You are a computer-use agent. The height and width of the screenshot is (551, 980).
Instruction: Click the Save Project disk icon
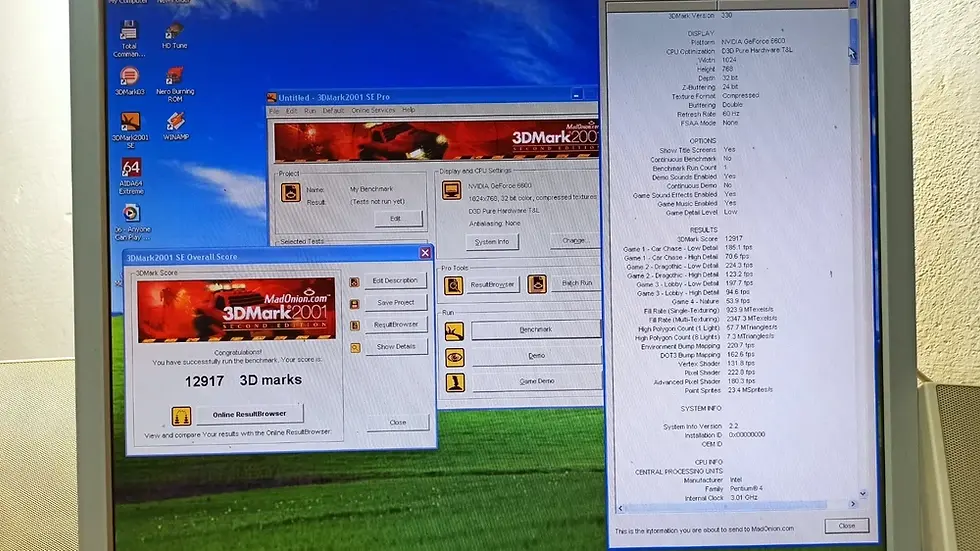pos(354,304)
